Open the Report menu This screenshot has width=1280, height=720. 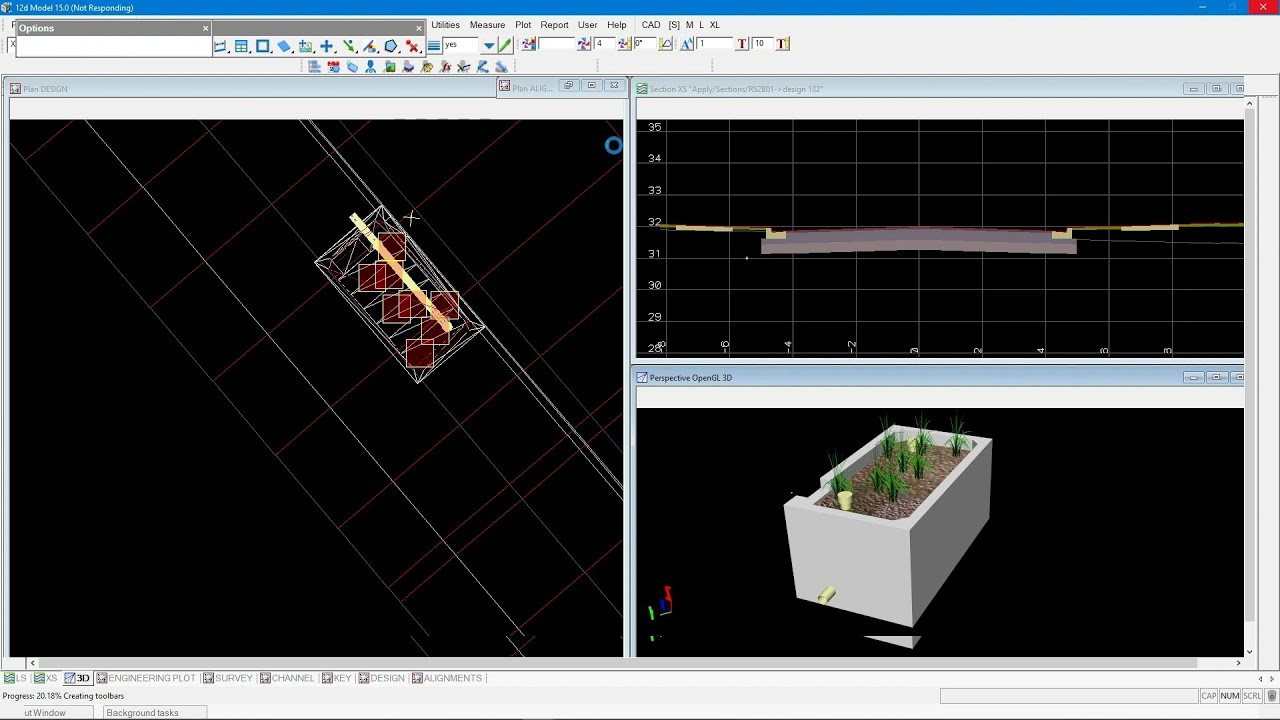pos(554,25)
